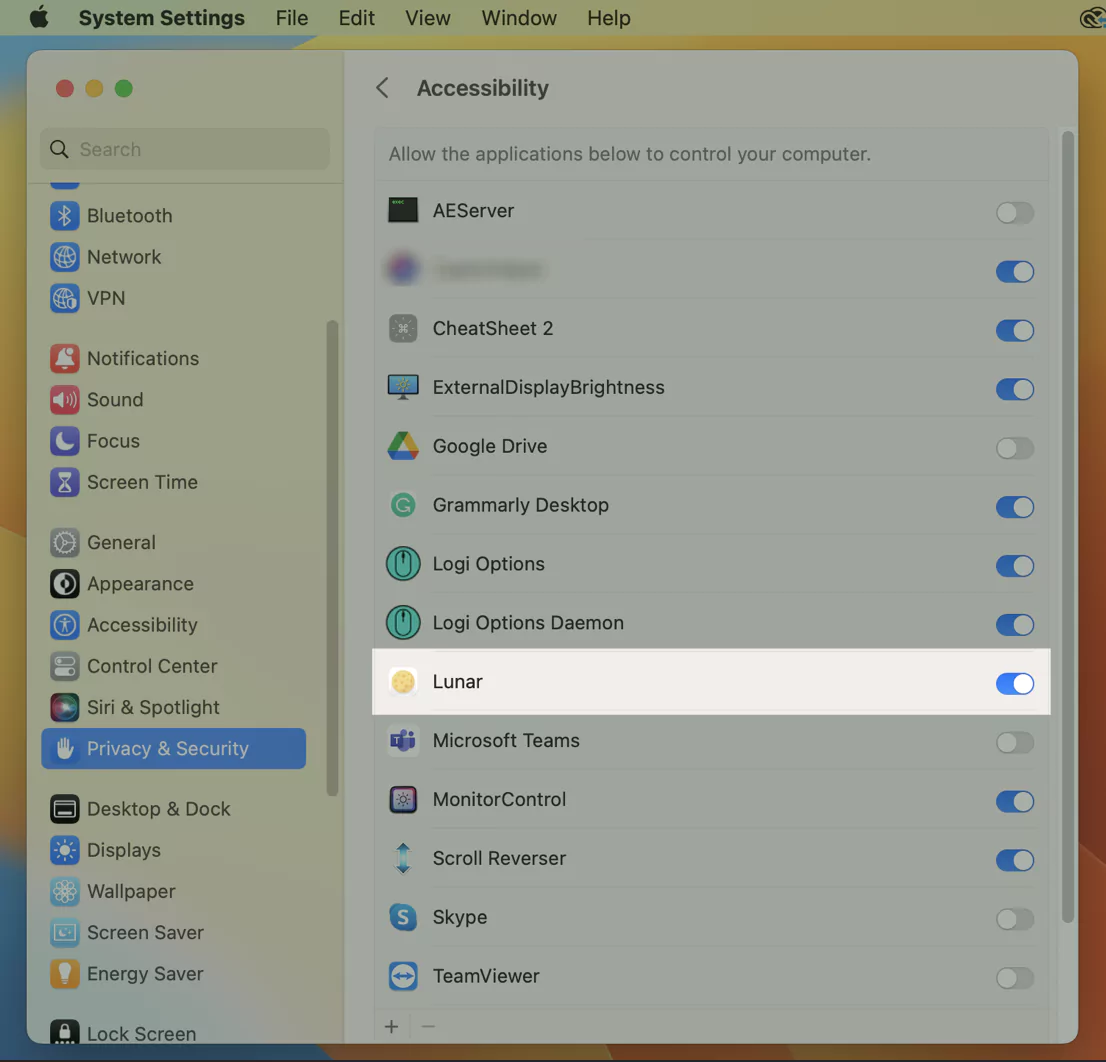
Task: Click the Desktop & Dock icon
Action: pyautogui.click(x=64, y=809)
